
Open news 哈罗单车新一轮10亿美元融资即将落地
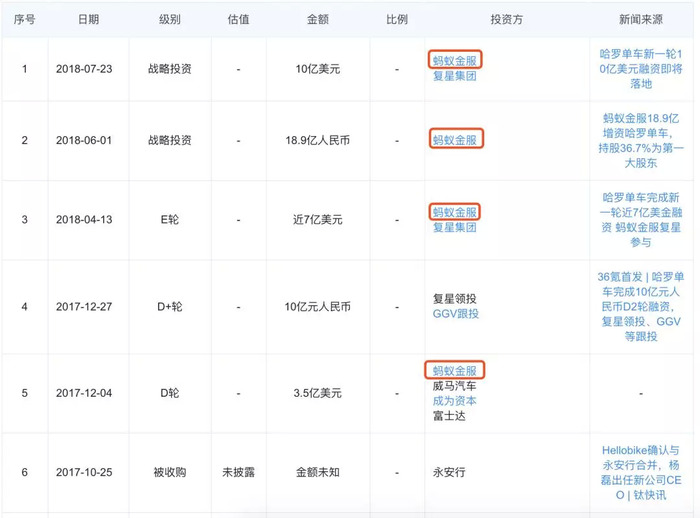point(641,69)
